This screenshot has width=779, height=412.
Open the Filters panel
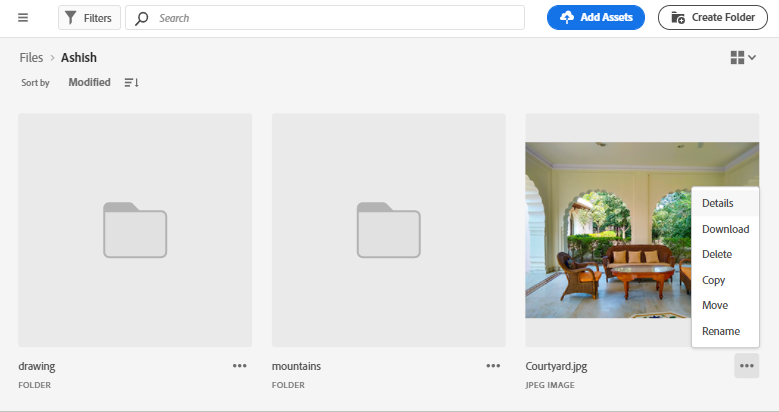point(89,18)
